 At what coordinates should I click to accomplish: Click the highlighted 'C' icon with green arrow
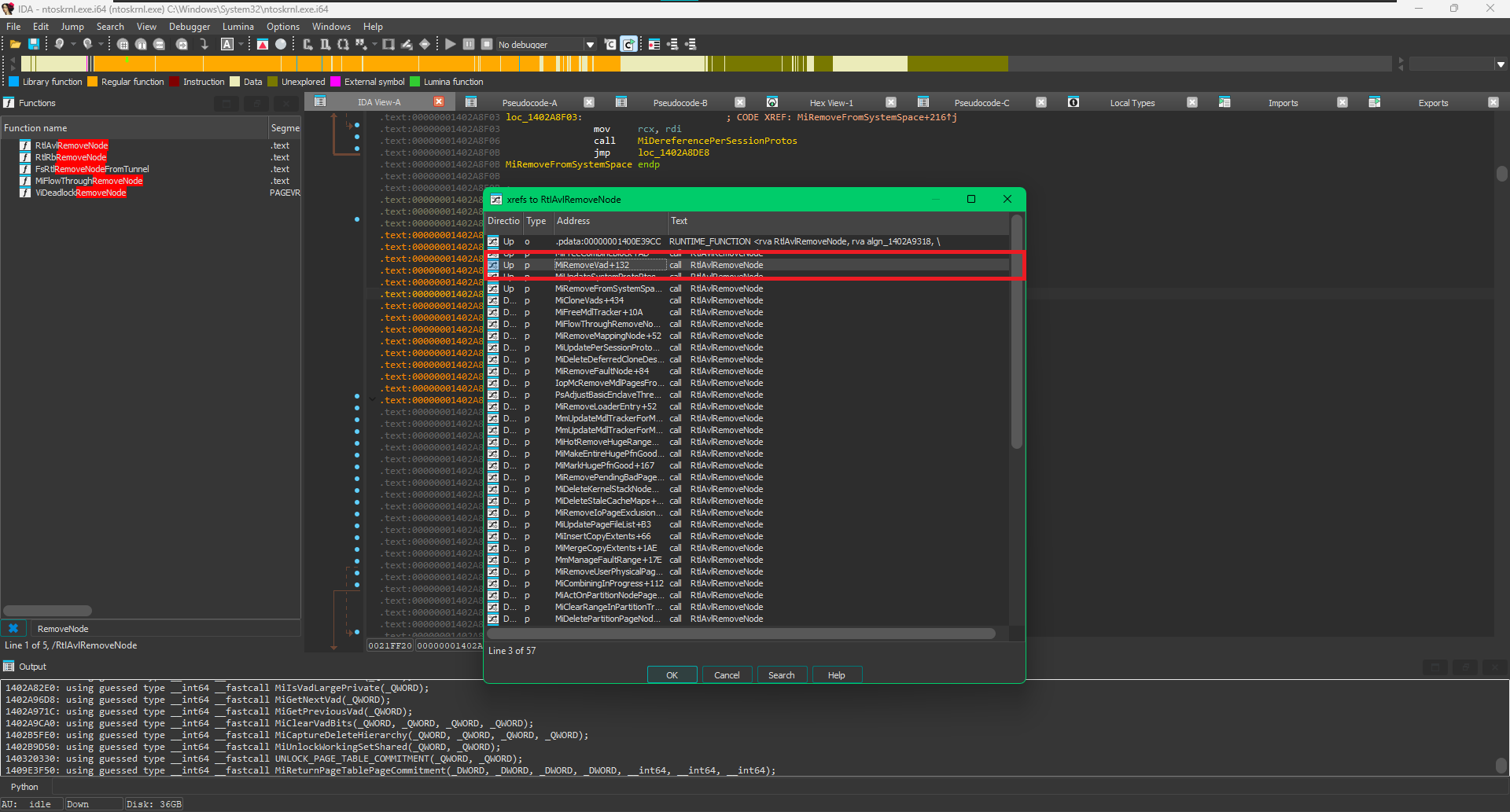628,45
